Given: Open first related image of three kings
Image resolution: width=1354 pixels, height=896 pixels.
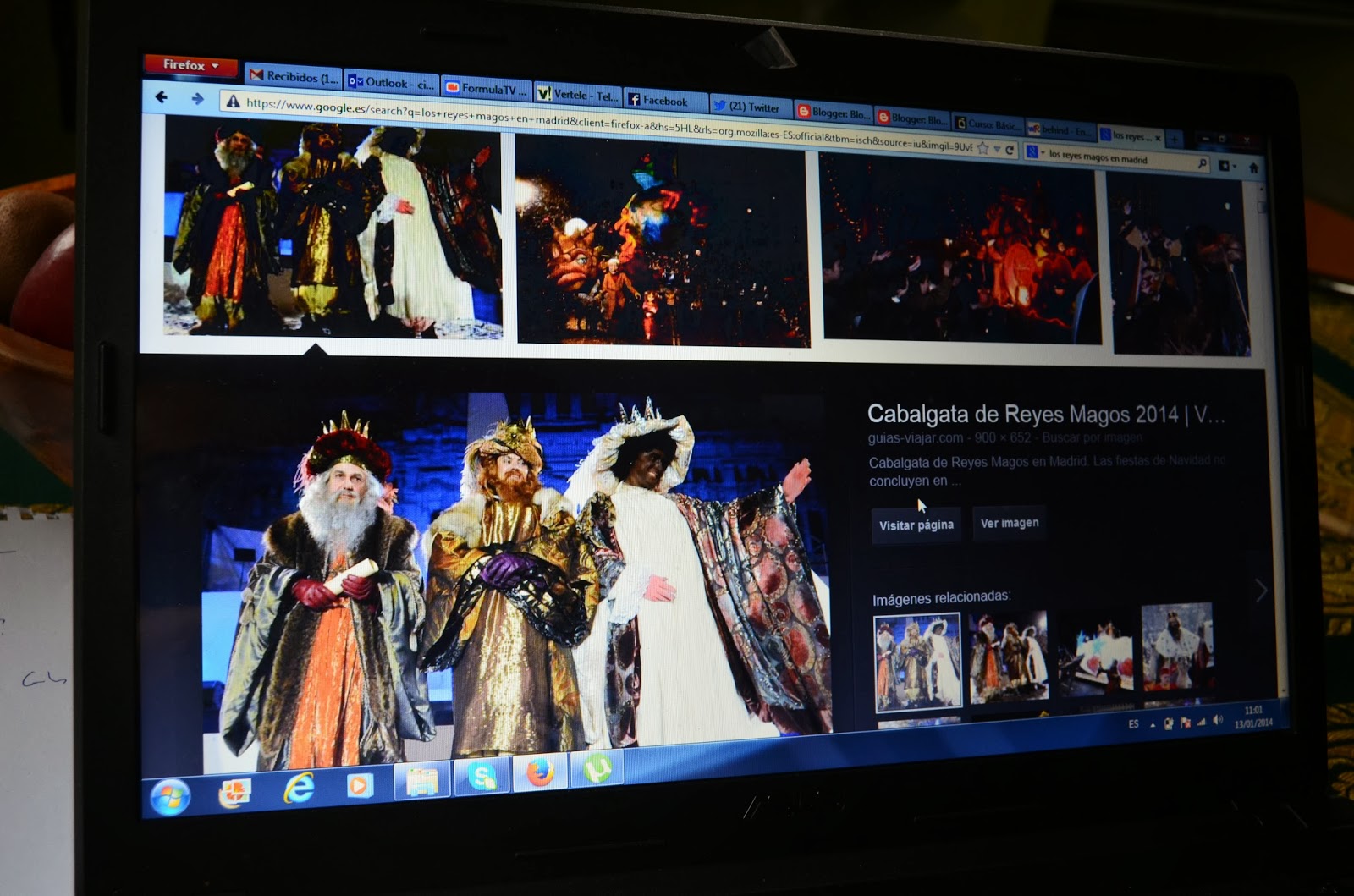Looking at the screenshot, I should (917, 662).
